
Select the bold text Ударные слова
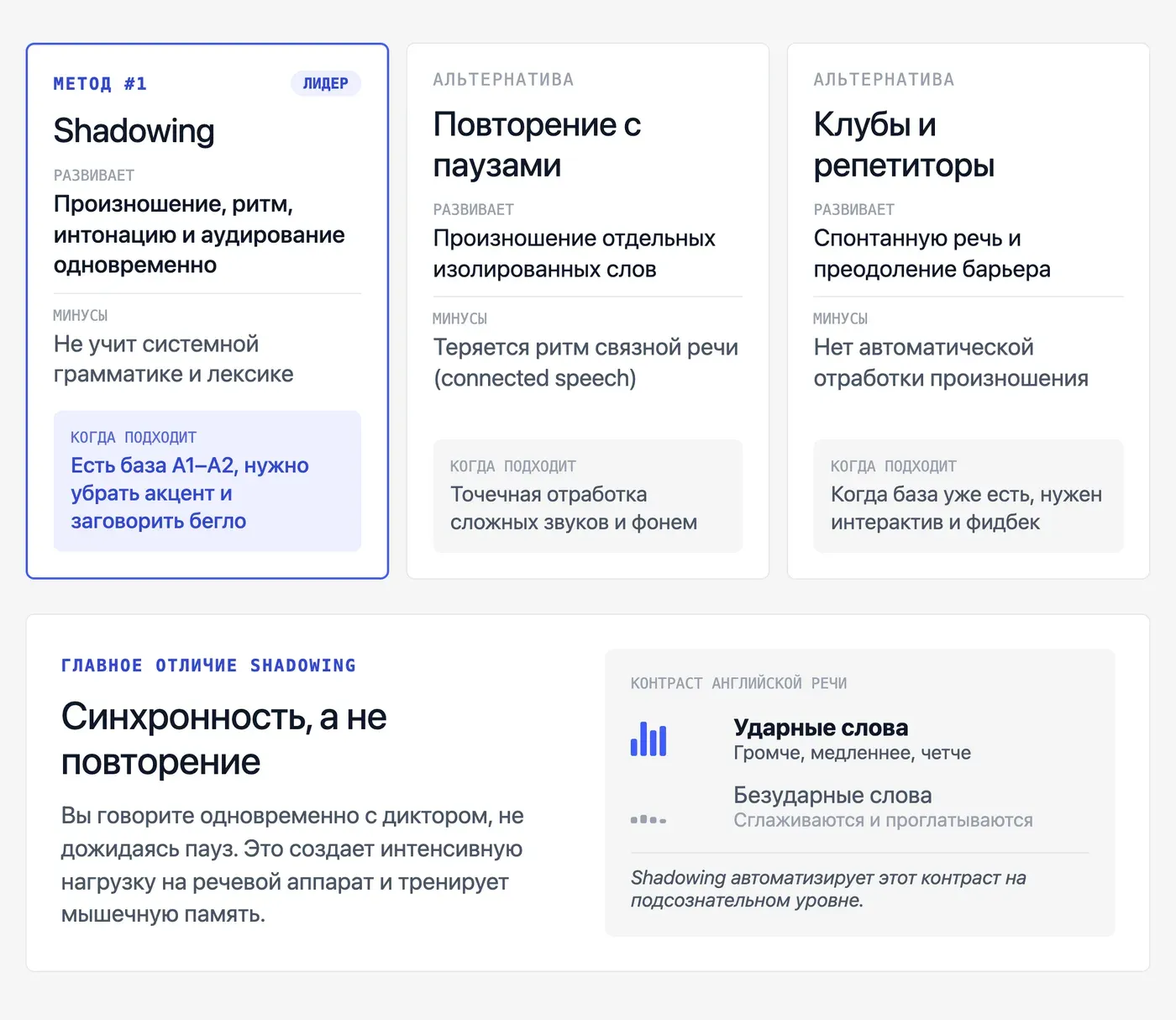[821, 728]
